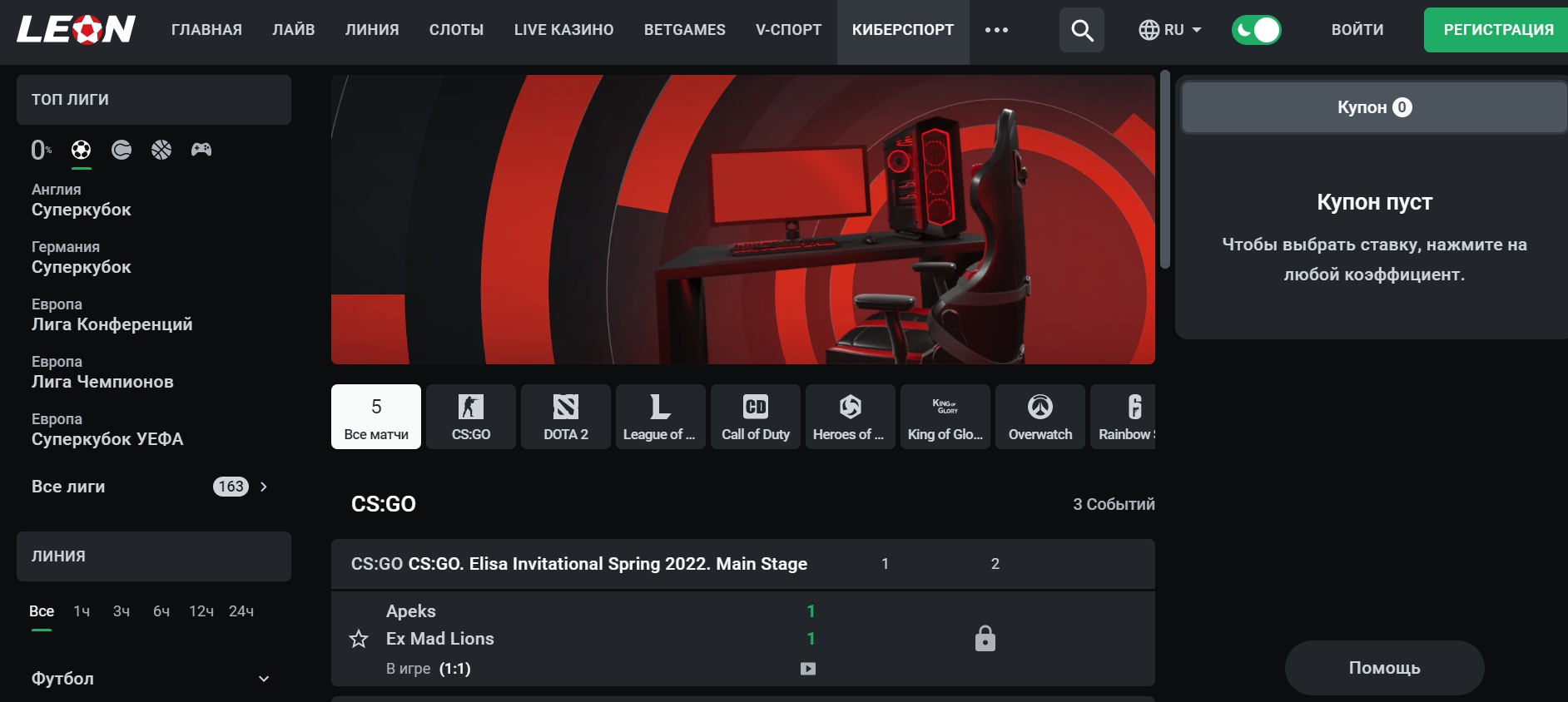The image size is (1568, 702).
Task: Select the basketball icon in top leagues
Action: pyautogui.click(x=161, y=150)
